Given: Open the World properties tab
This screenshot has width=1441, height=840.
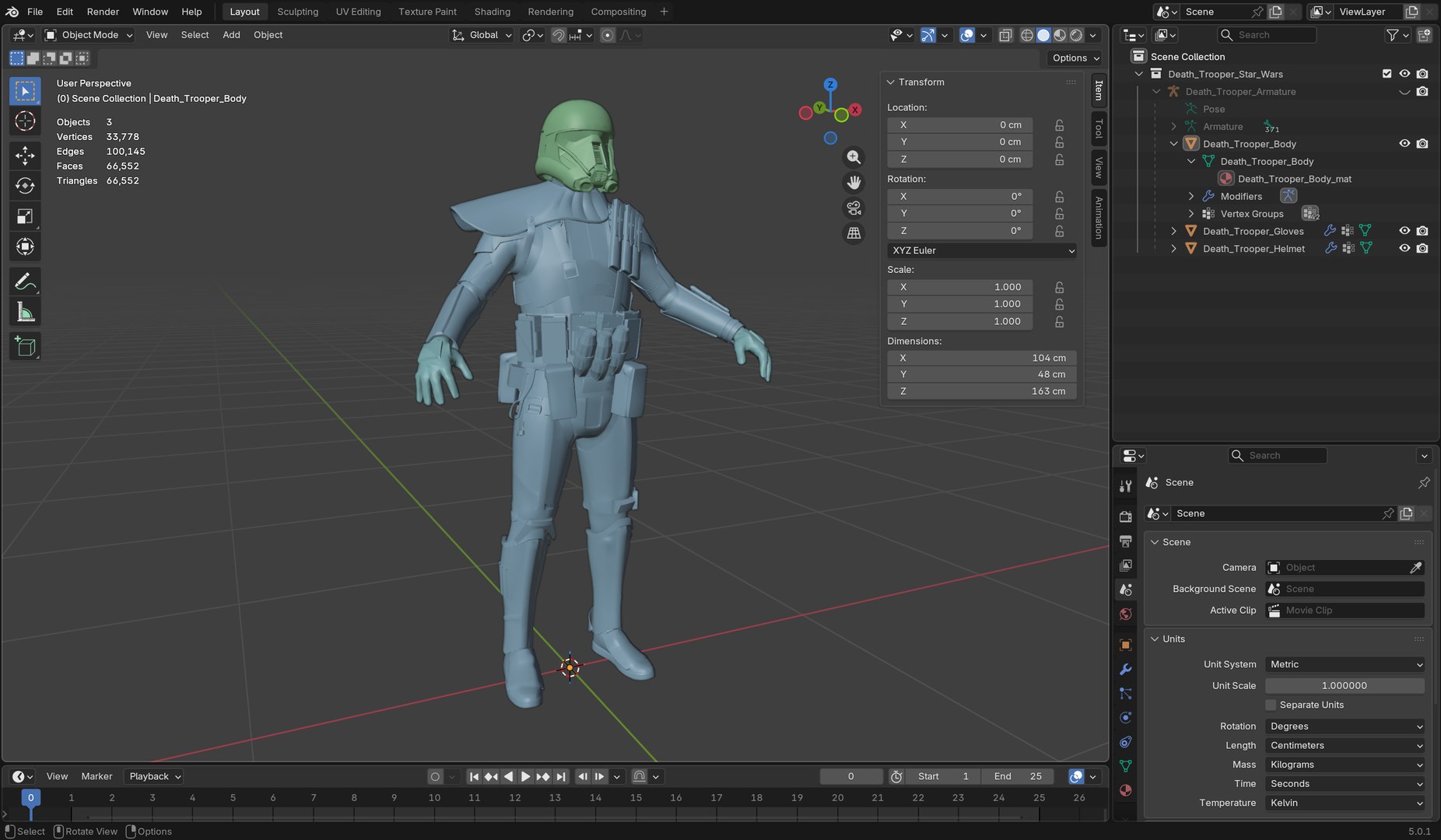Looking at the screenshot, I should pos(1125,614).
